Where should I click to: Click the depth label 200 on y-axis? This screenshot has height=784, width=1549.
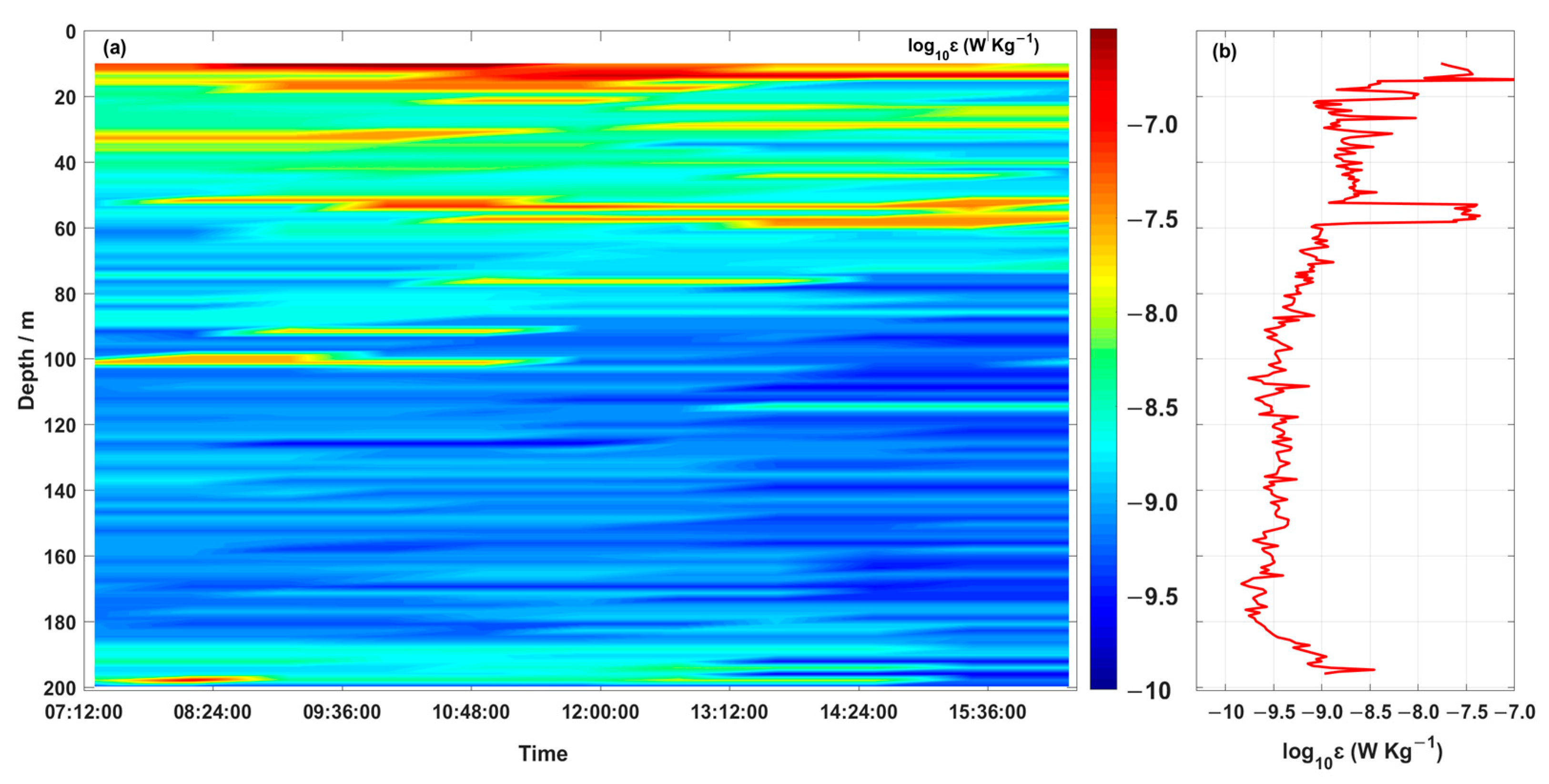(x=60, y=688)
